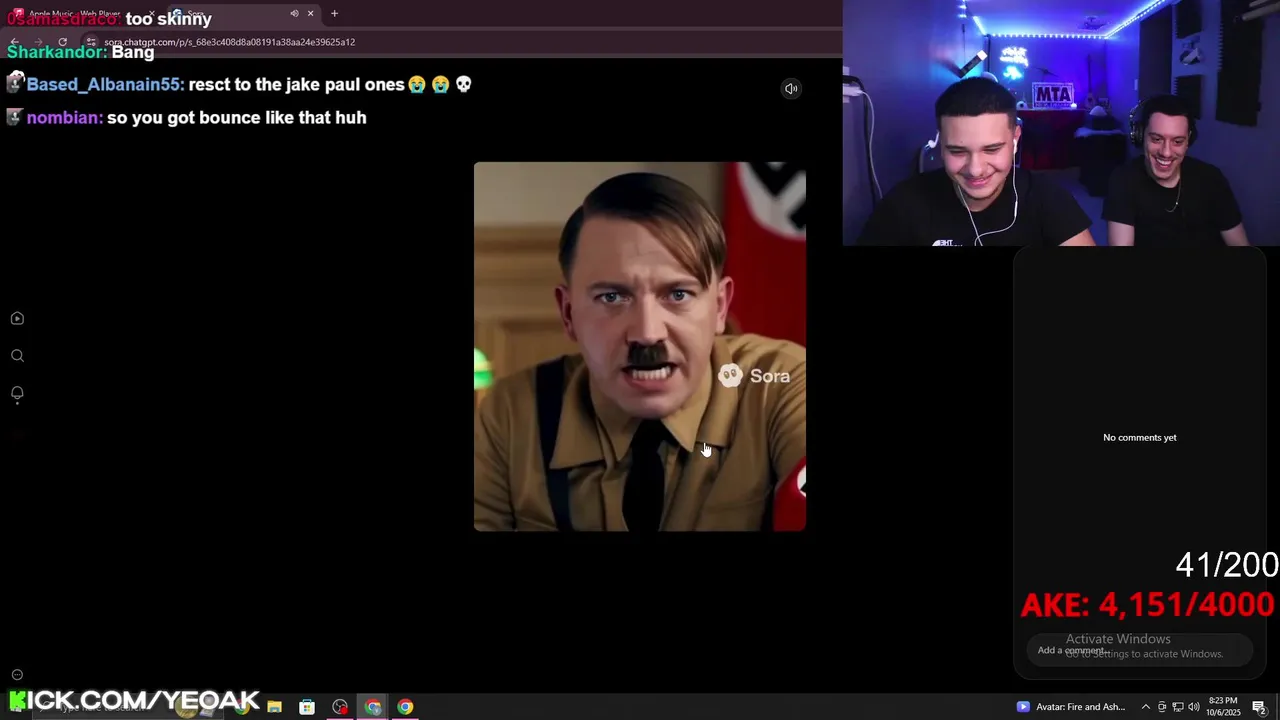Show hidden system tray icons
The height and width of the screenshot is (720, 1280).
[x=1146, y=707]
